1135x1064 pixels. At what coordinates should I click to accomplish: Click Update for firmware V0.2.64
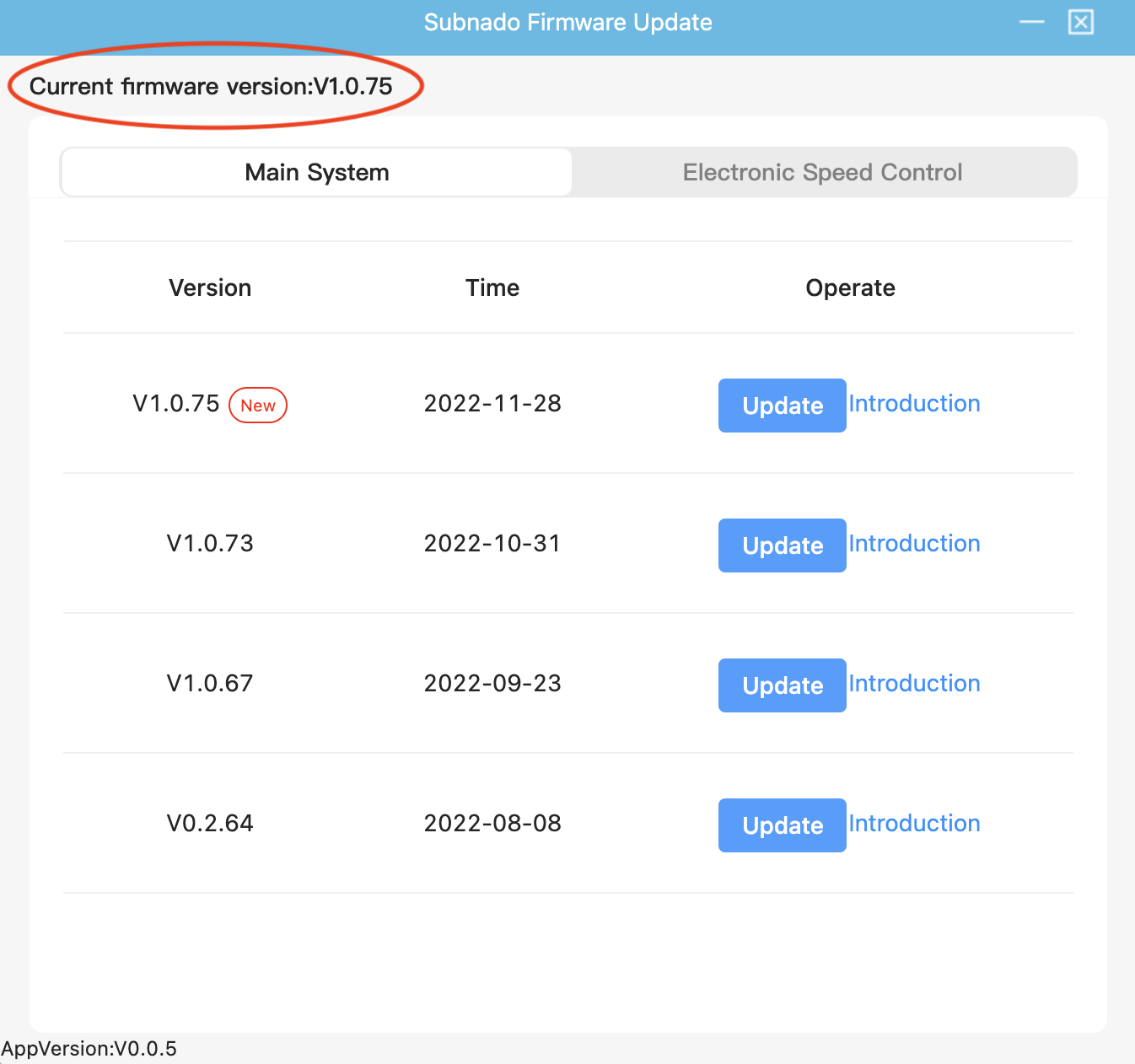click(782, 825)
